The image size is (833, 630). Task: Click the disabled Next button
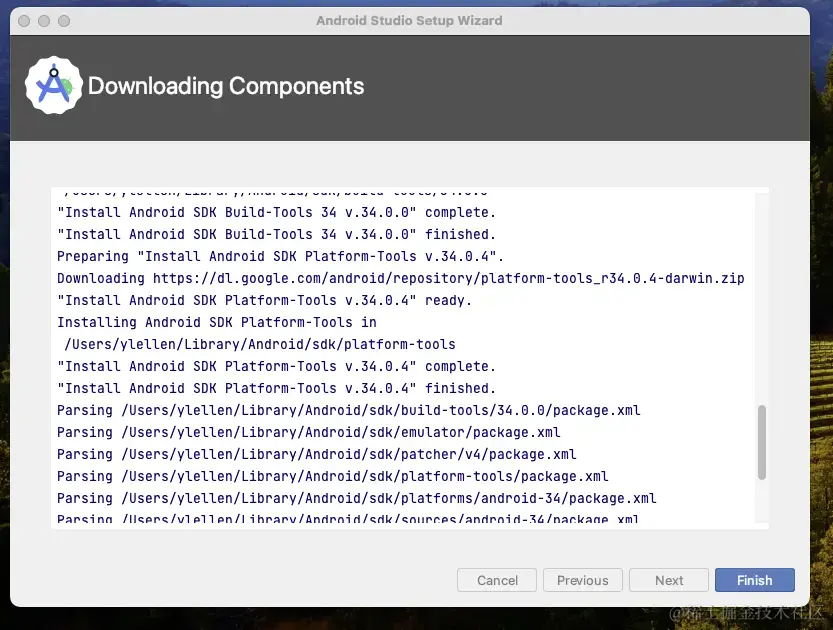(x=669, y=580)
